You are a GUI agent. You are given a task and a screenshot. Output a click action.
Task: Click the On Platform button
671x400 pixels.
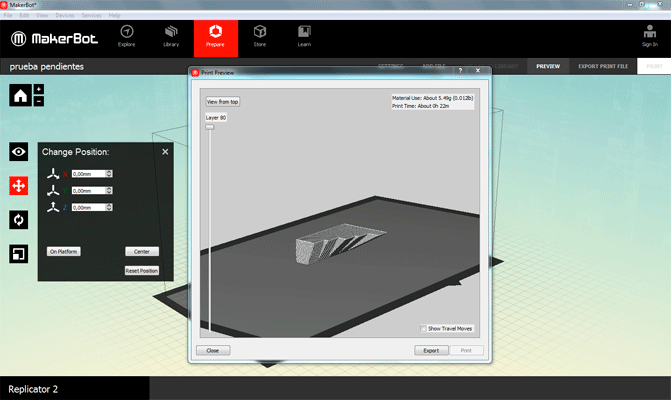(x=63, y=252)
